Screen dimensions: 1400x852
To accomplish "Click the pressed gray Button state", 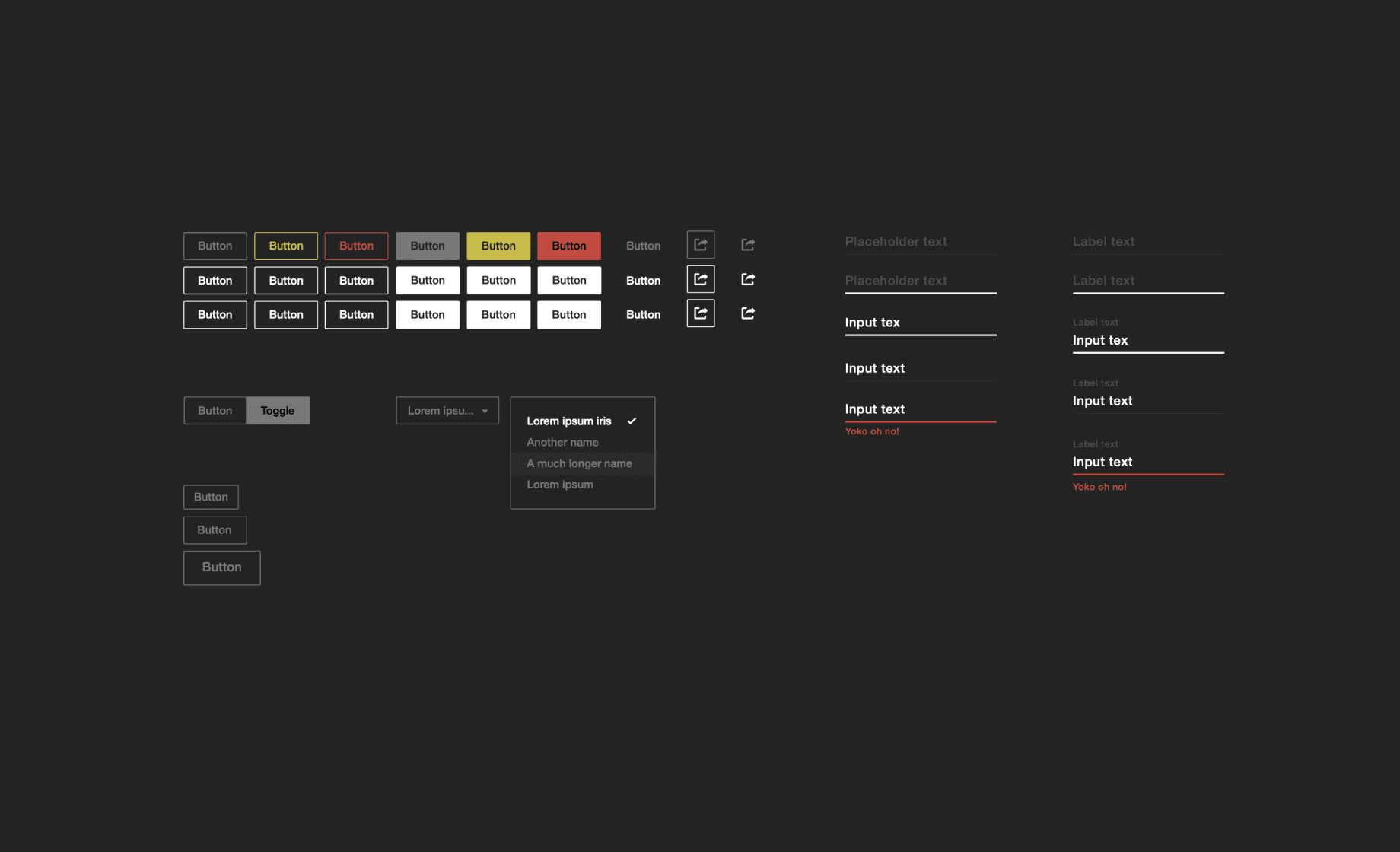I will point(427,245).
